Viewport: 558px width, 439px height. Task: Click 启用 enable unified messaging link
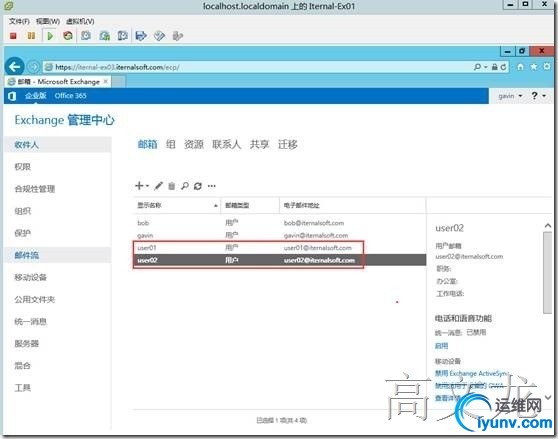441,346
